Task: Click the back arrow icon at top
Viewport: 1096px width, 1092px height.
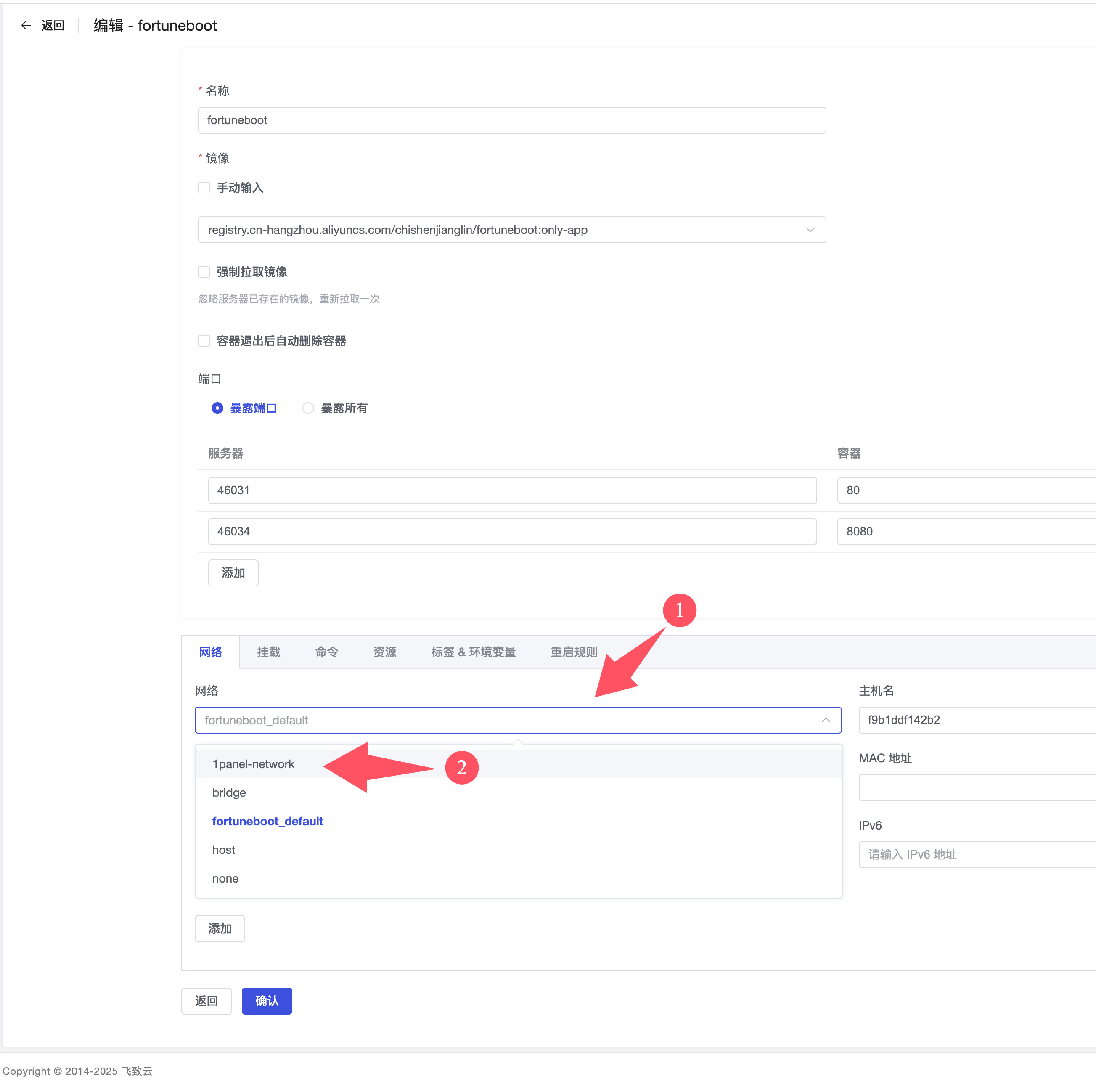Action: pos(26,25)
